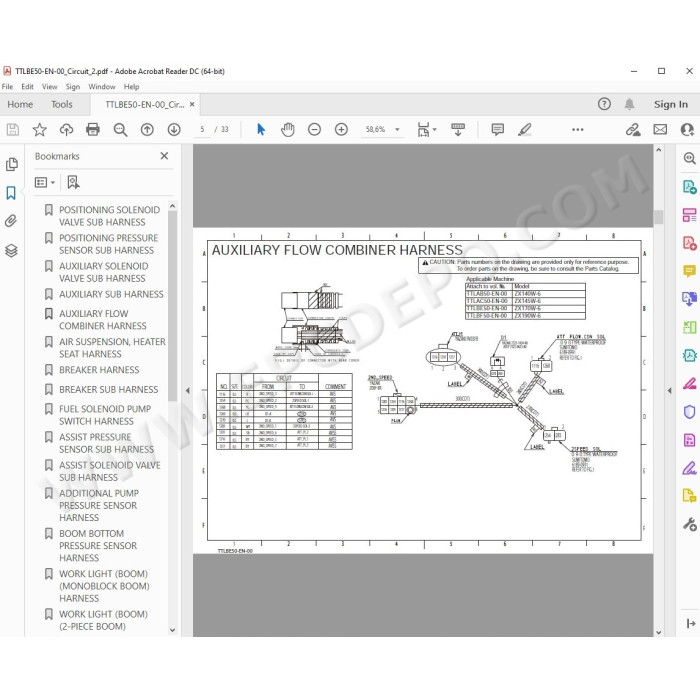The width and height of the screenshot is (700, 700).
Task: Open AUXILIARY FLOW COMBINER HARNESS bookmark
Action: (103, 320)
